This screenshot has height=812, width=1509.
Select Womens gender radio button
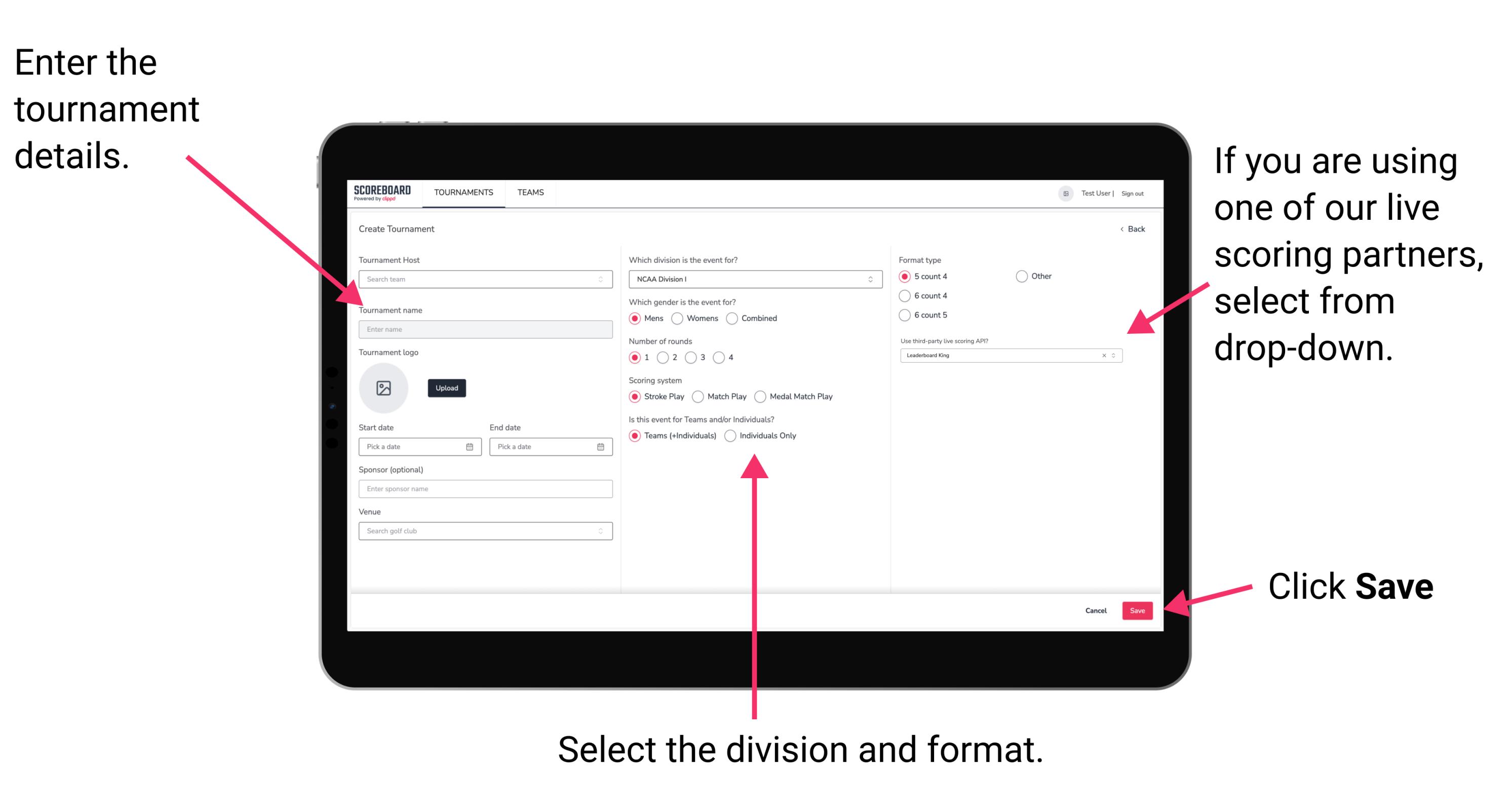click(680, 318)
